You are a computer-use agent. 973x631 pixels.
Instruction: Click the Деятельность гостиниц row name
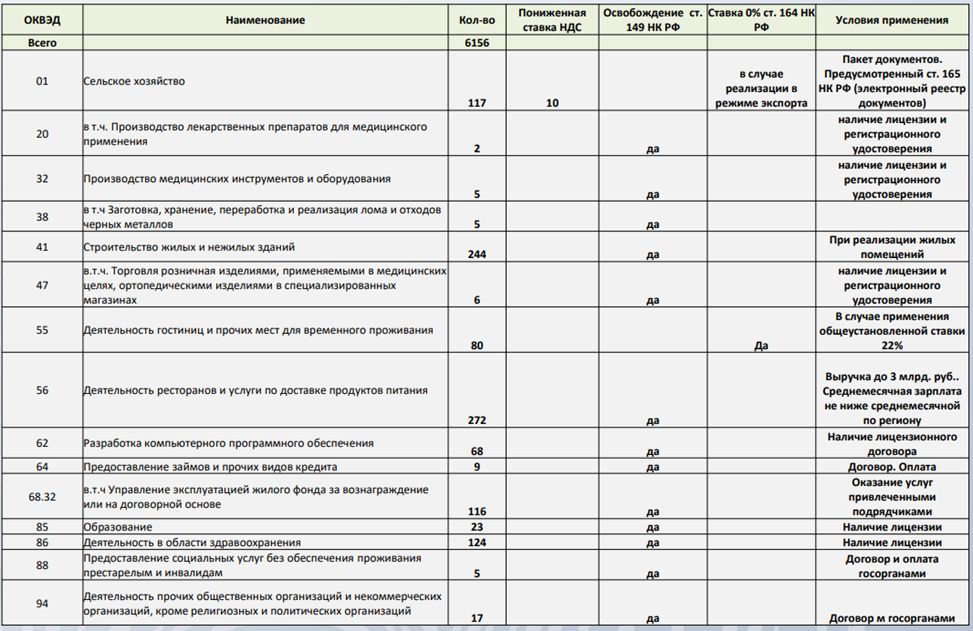pyautogui.click(x=258, y=330)
